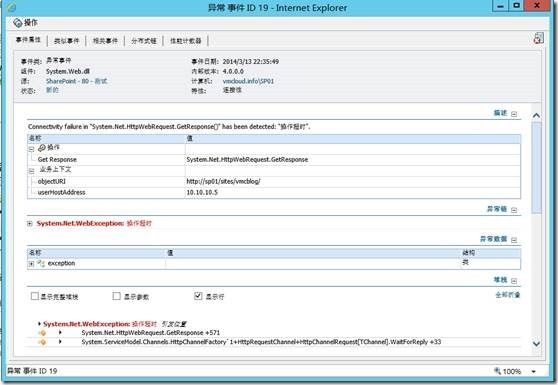Screen dimensions: 558x385
Task: Click the icon beside GetResponse +571 frame
Action: pyautogui.click(x=42, y=333)
